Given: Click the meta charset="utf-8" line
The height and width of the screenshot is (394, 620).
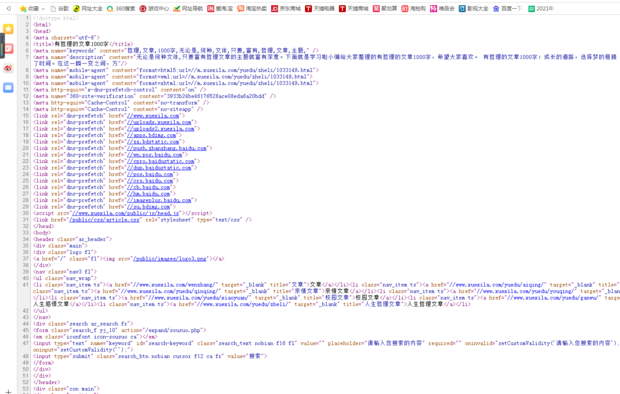Looking at the screenshot, I should point(66,38).
